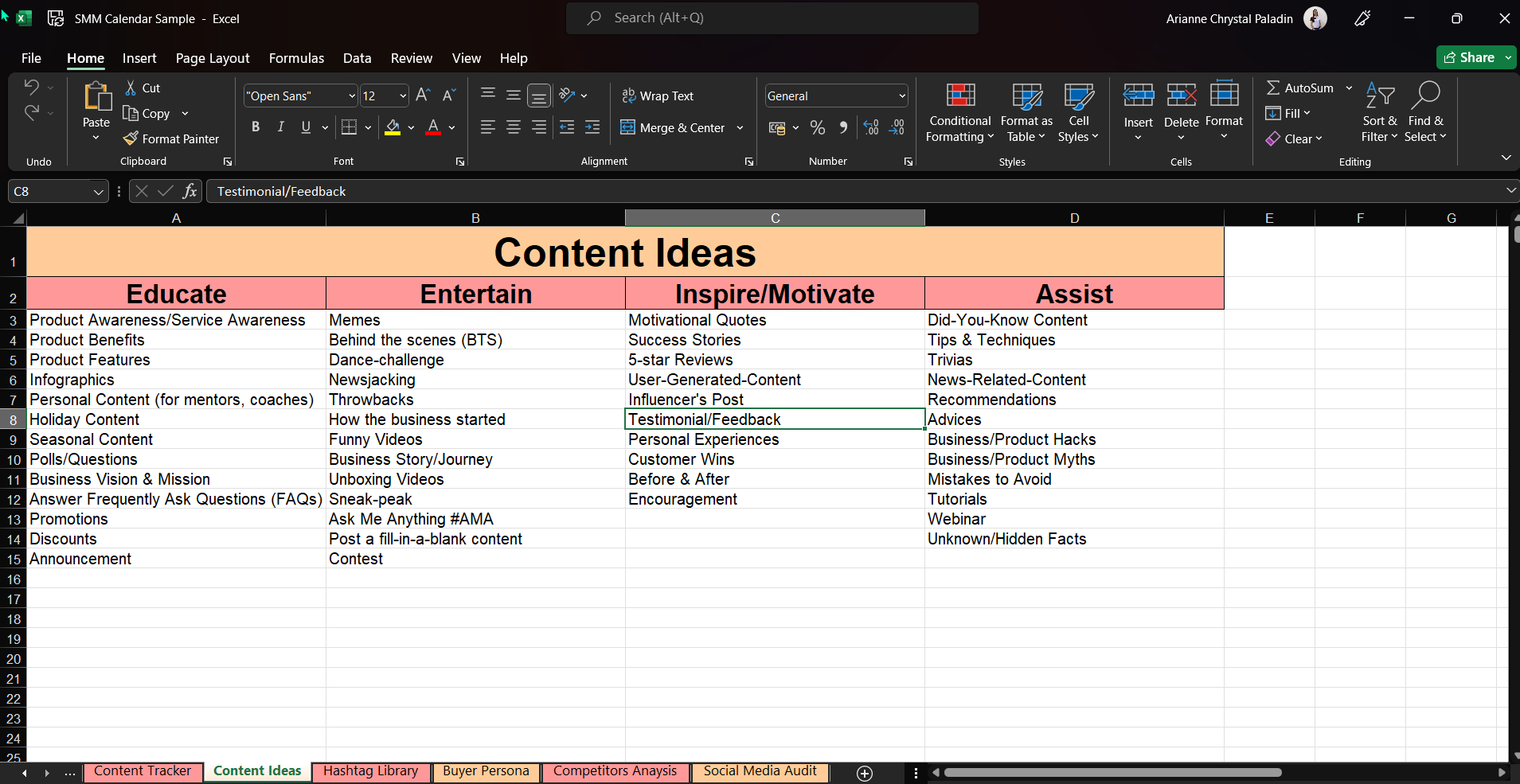Viewport: 1520px width, 784px height.
Task: Click the Cut scissors icon
Action: pyautogui.click(x=131, y=88)
